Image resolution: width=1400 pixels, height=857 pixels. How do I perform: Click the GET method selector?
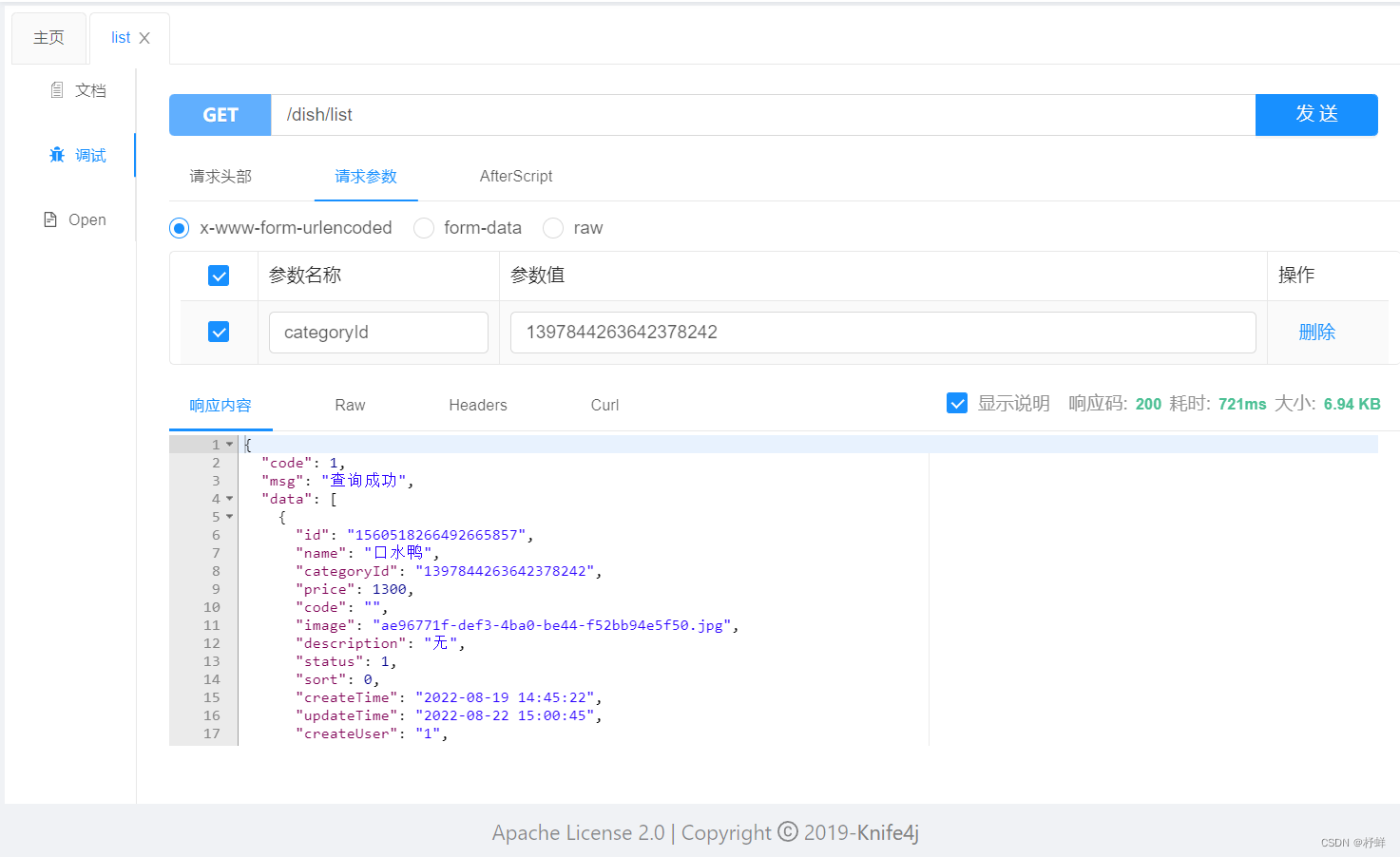click(x=221, y=115)
